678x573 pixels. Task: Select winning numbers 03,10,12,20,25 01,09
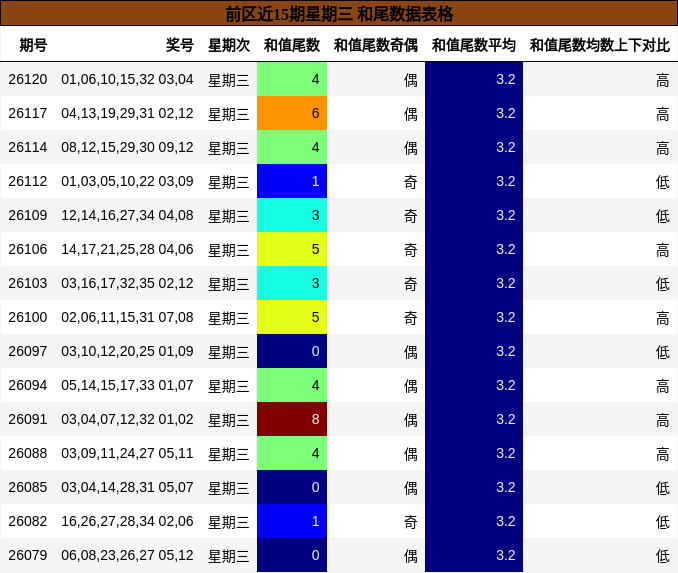[x=127, y=351]
